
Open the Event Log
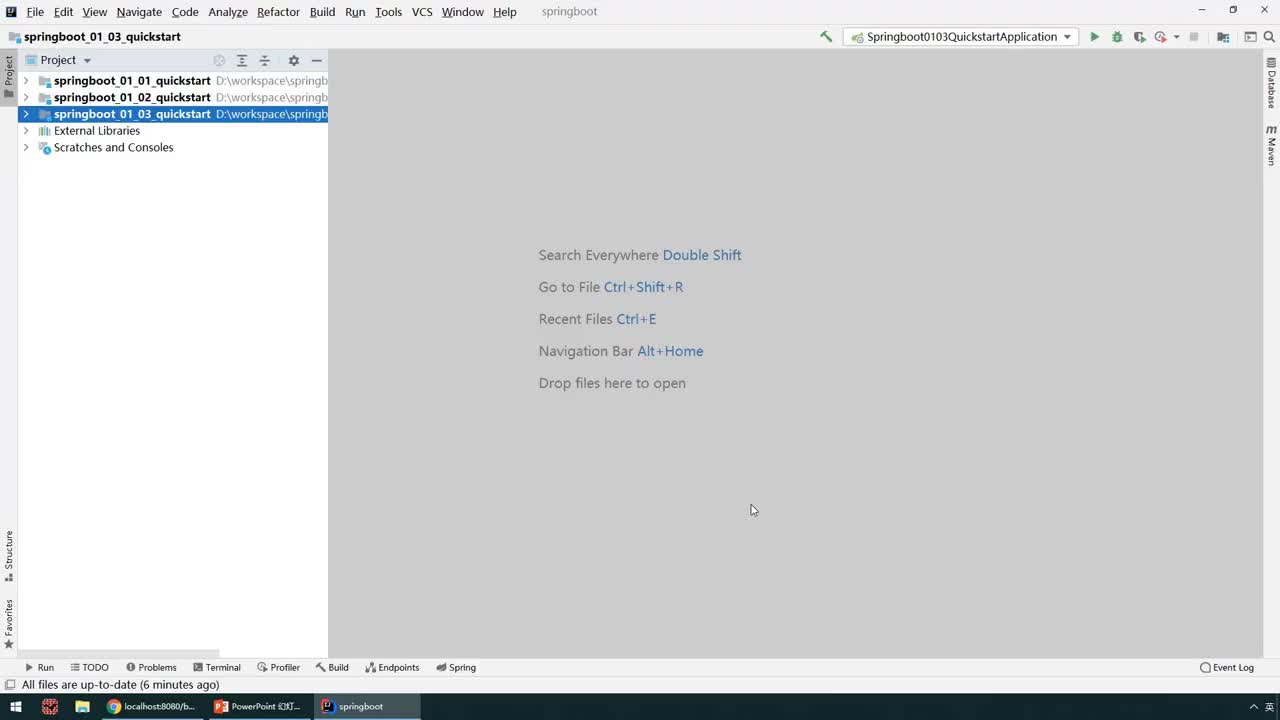pyautogui.click(x=1227, y=668)
